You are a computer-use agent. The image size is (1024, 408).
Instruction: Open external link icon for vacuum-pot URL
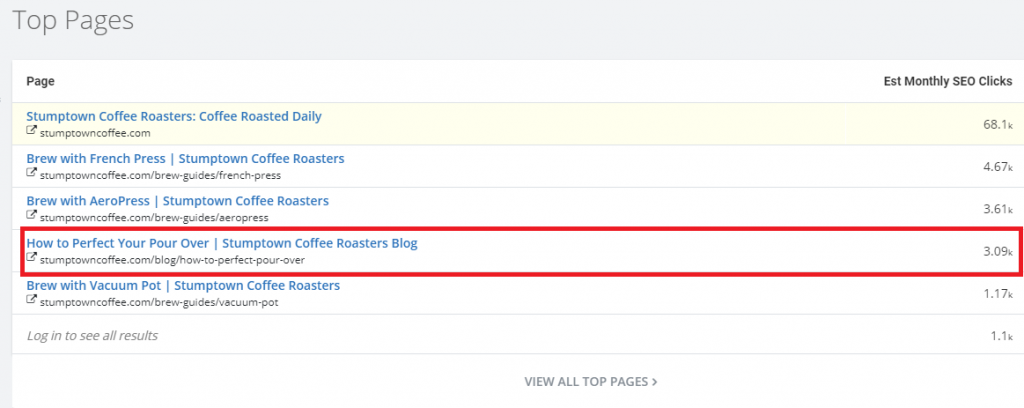coord(31,300)
